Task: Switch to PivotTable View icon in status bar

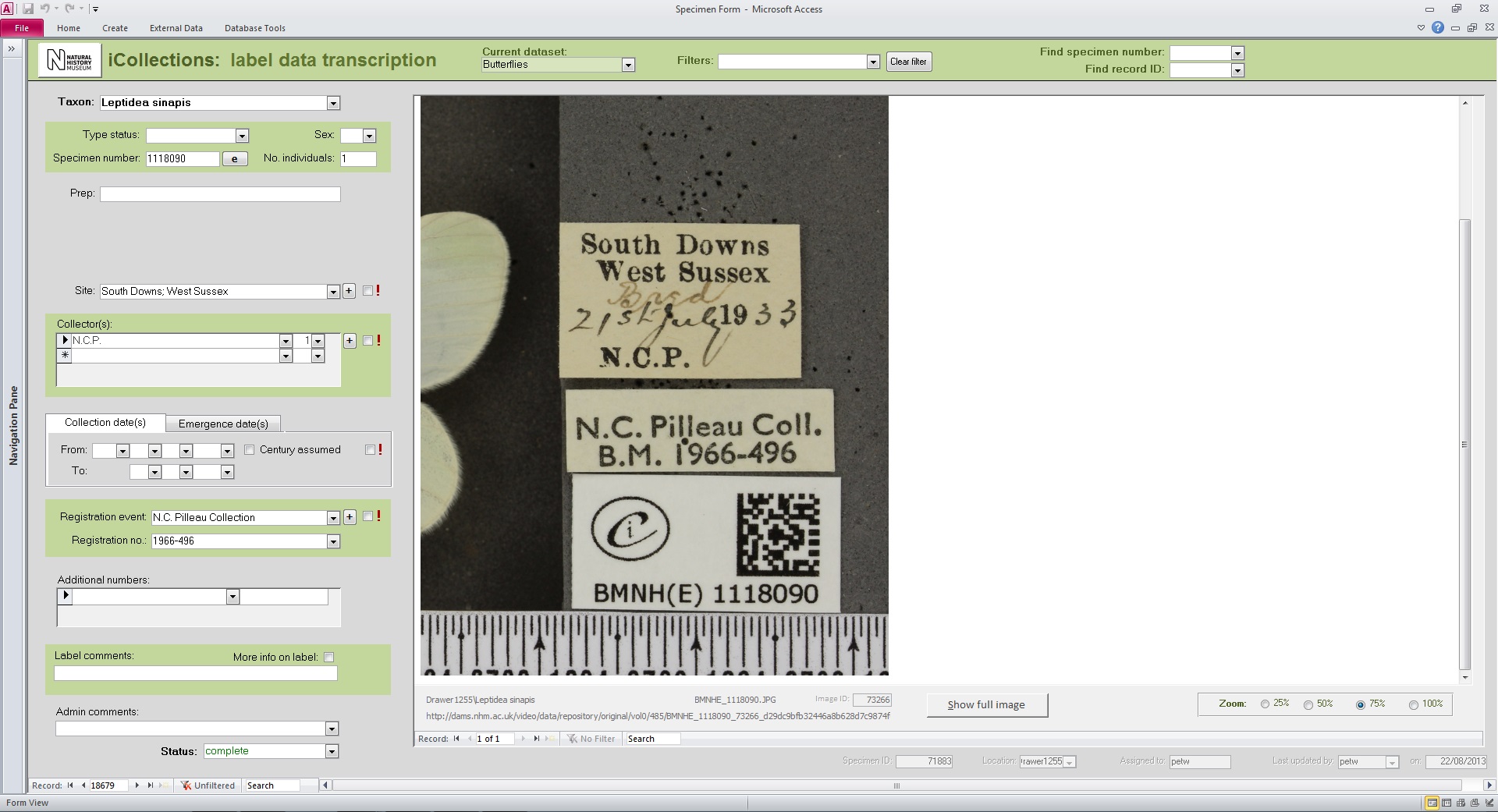Action: point(1460,803)
